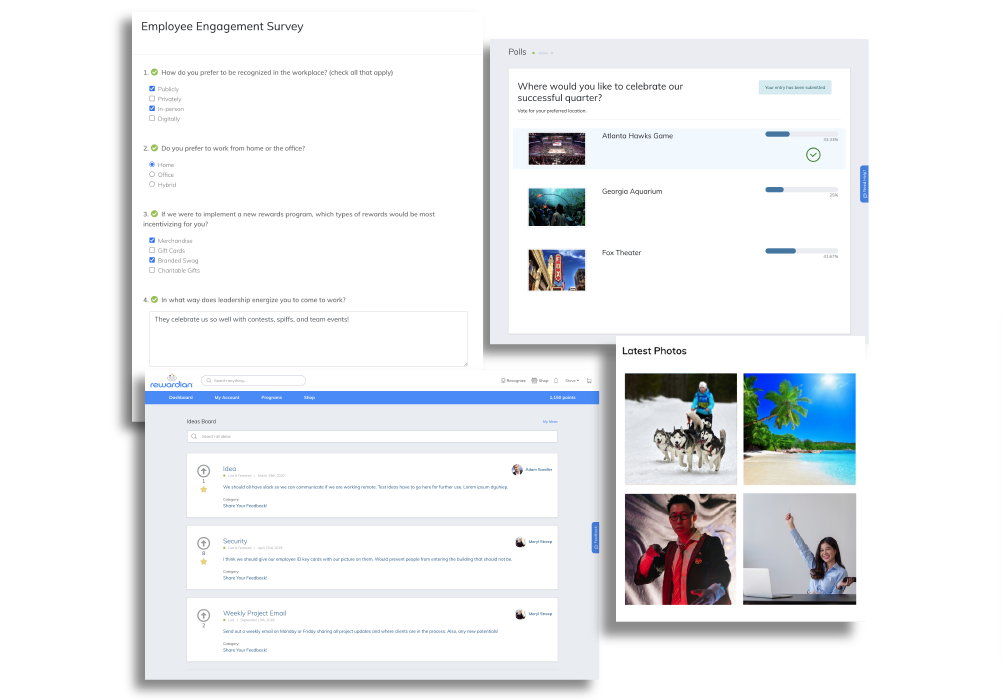Go to the My Account nav tab
The image size is (1001, 700).
(226, 398)
